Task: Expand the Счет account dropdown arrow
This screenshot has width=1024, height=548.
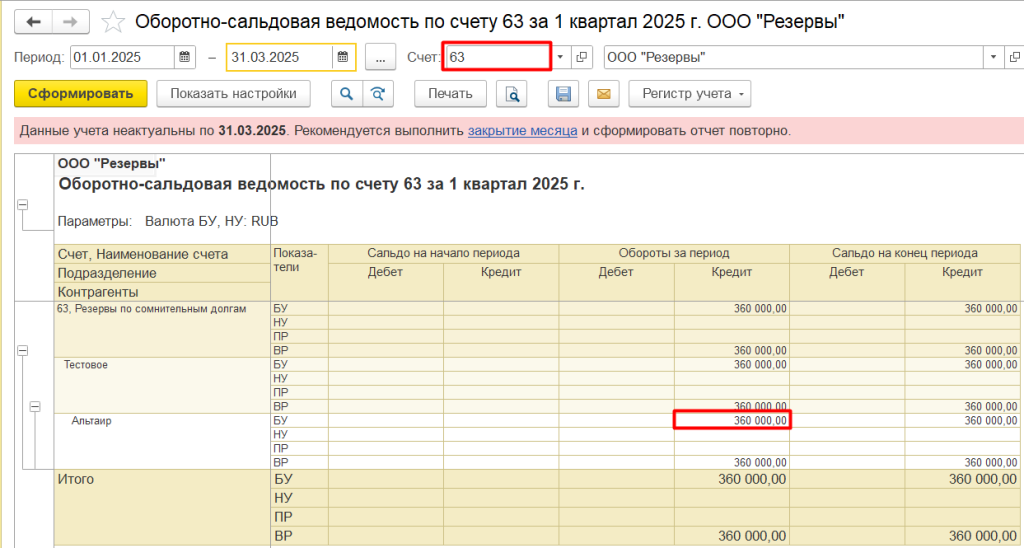Action: [x=560, y=57]
